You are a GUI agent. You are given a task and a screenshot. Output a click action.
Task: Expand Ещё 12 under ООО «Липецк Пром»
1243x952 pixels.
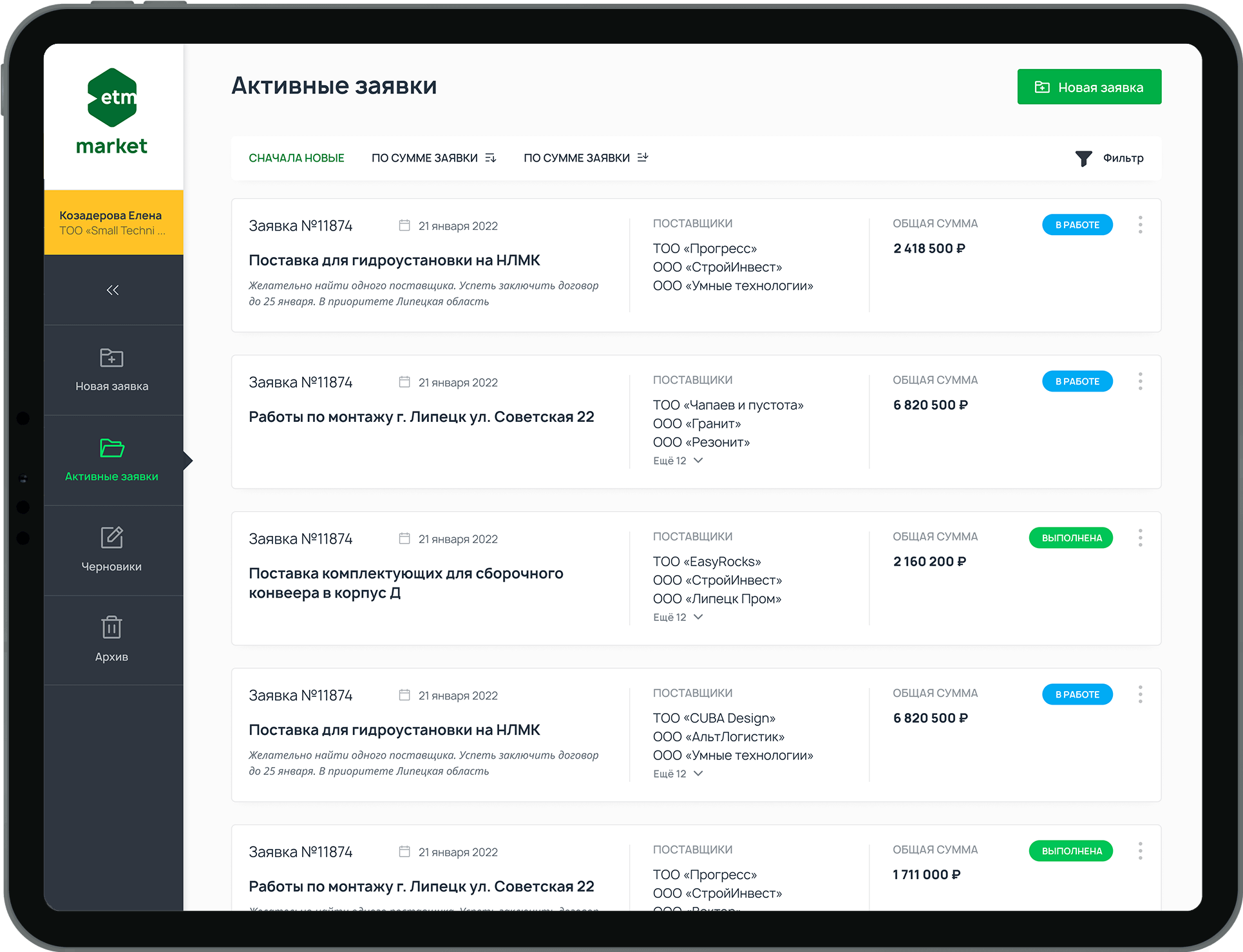coord(678,617)
